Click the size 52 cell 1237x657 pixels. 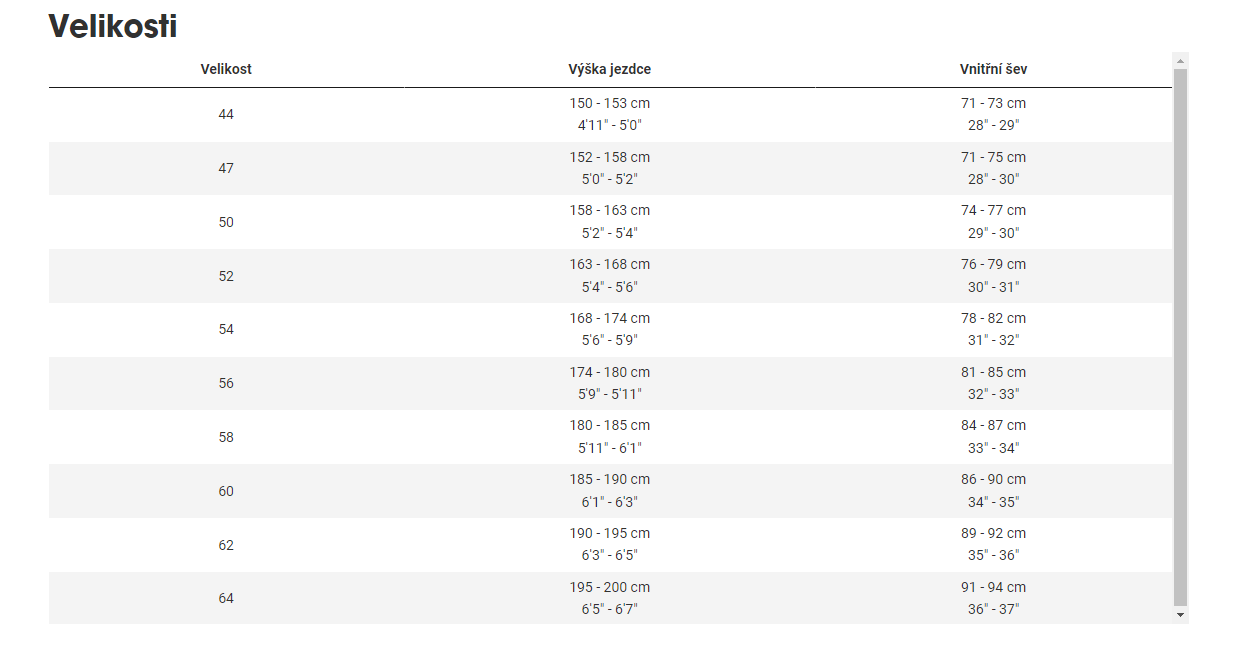226,276
